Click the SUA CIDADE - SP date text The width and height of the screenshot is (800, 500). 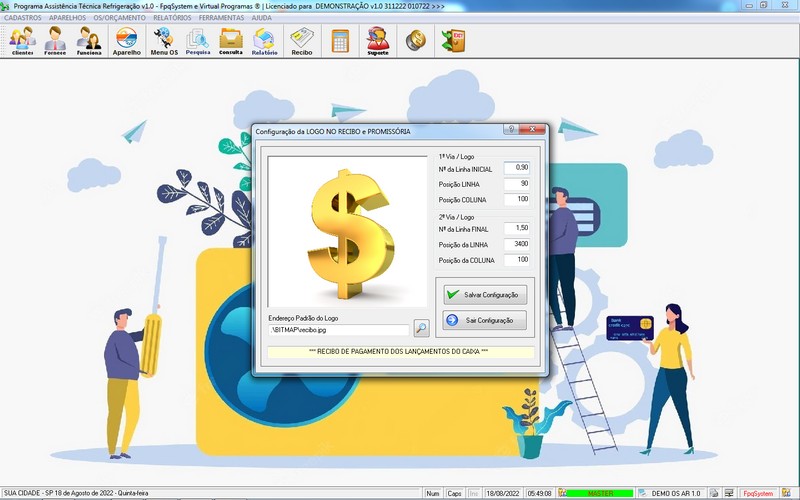[x=76, y=493]
